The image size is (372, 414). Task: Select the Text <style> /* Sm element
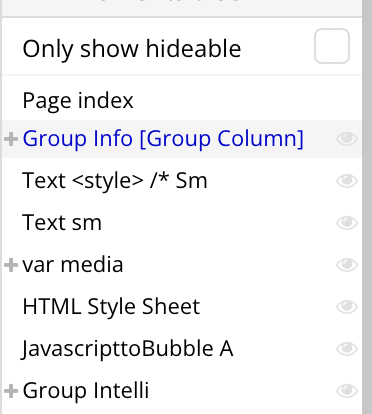click(115, 181)
